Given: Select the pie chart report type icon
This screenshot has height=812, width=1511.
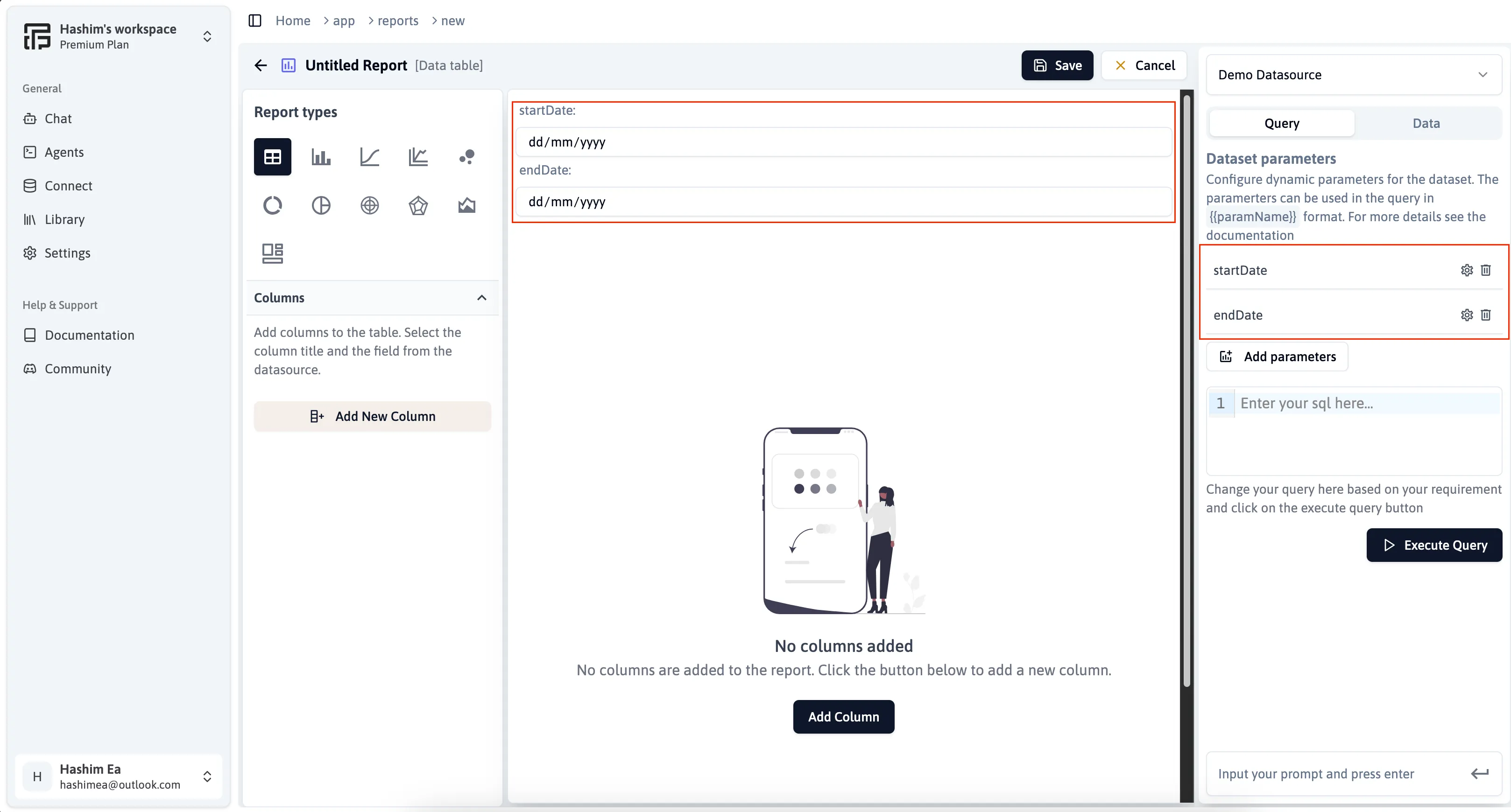Looking at the screenshot, I should 320,205.
